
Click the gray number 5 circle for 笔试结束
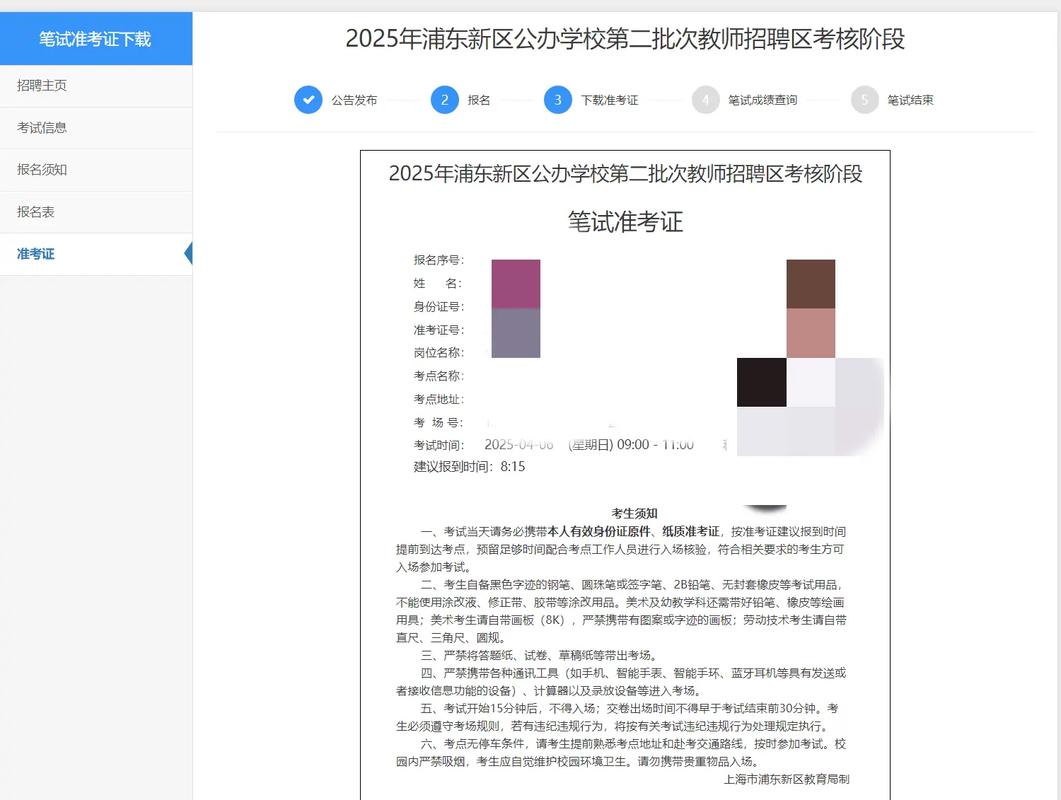click(x=863, y=100)
